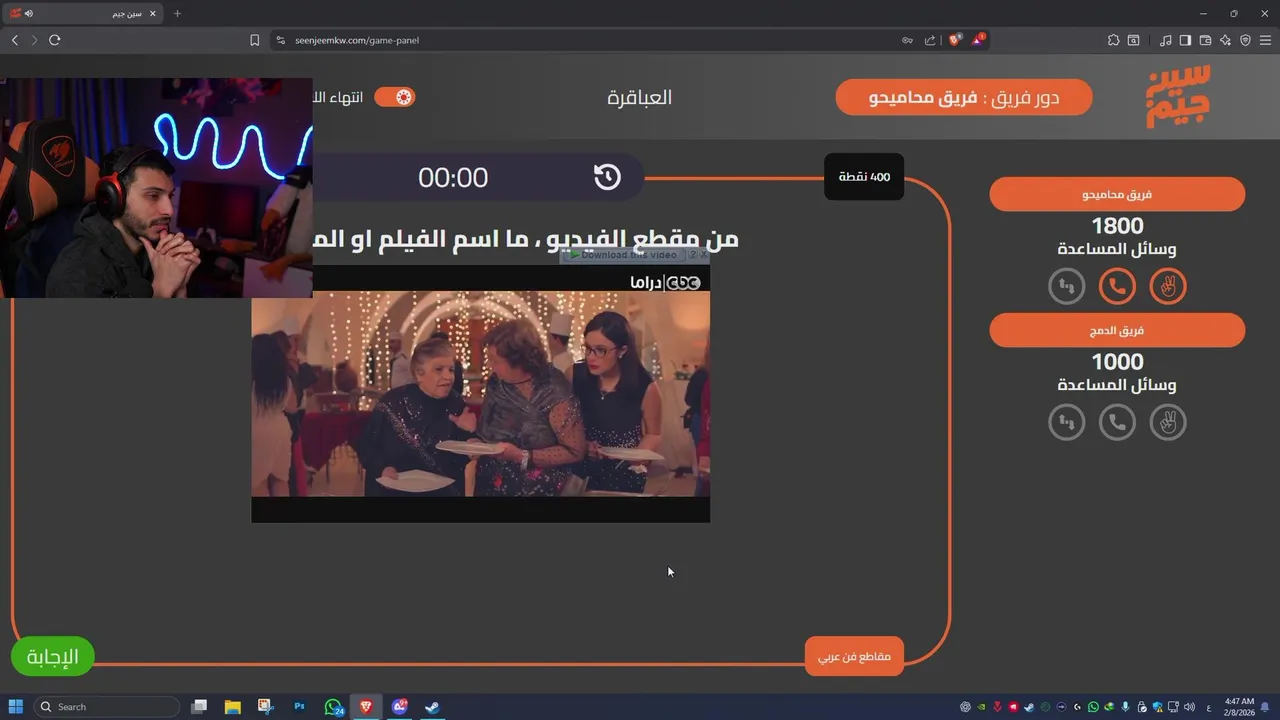This screenshot has height=720, width=1280.
Task: Toggle the browser sidebar panel
Action: pos(1185,40)
